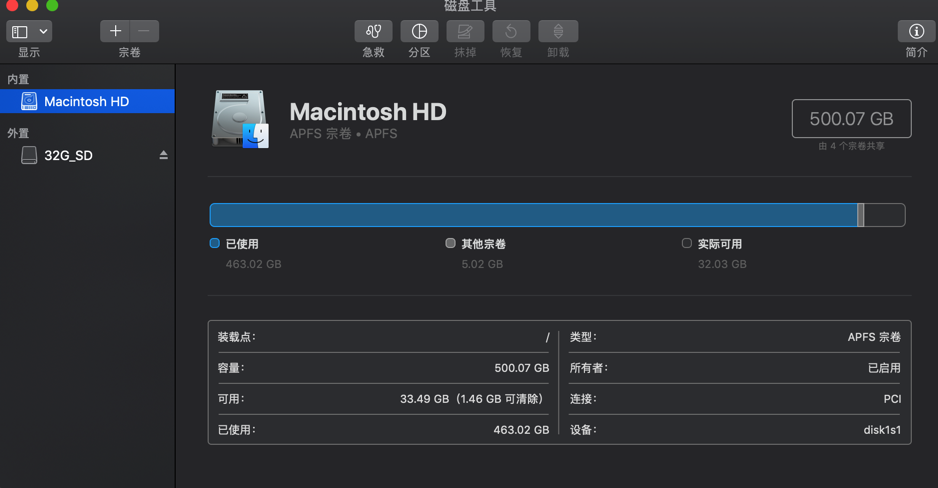Click the 磁盘工具 window title
The image size is (938, 488).
click(x=470, y=6)
